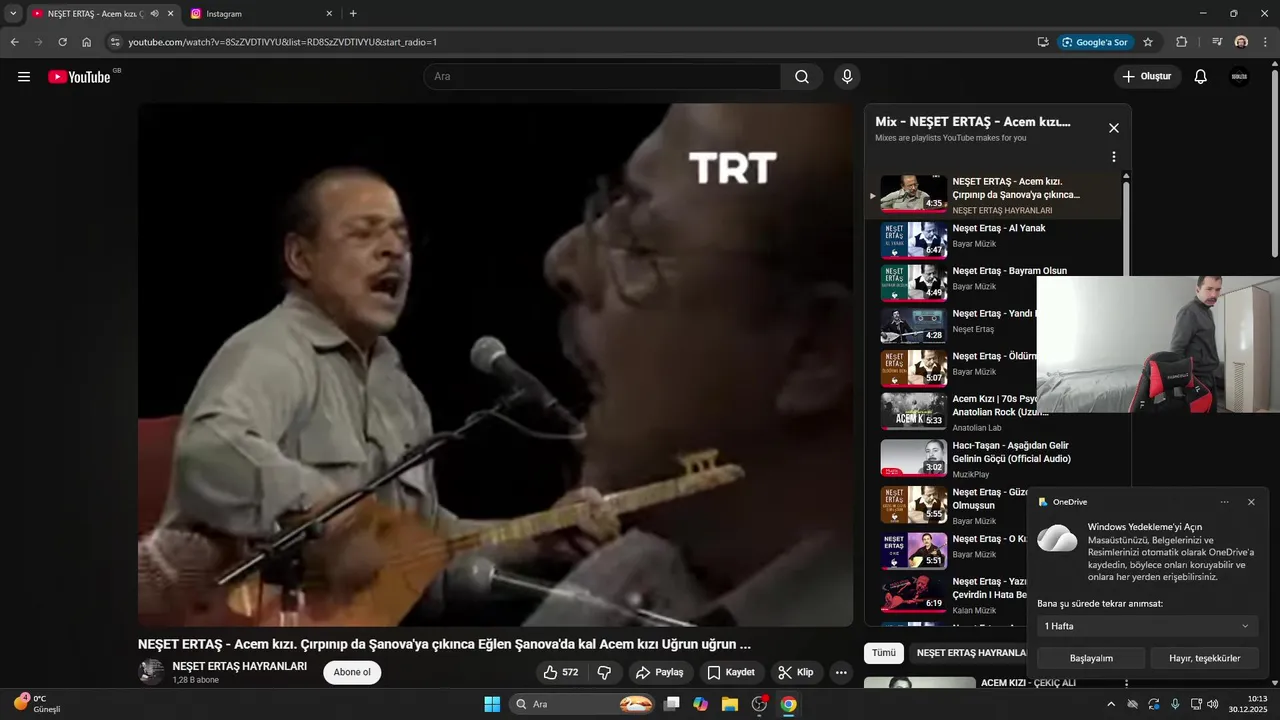Screen dimensions: 1280x720
Task: Click the Mix playlist scrollbar
Action: pyautogui.click(x=1126, y=230)
